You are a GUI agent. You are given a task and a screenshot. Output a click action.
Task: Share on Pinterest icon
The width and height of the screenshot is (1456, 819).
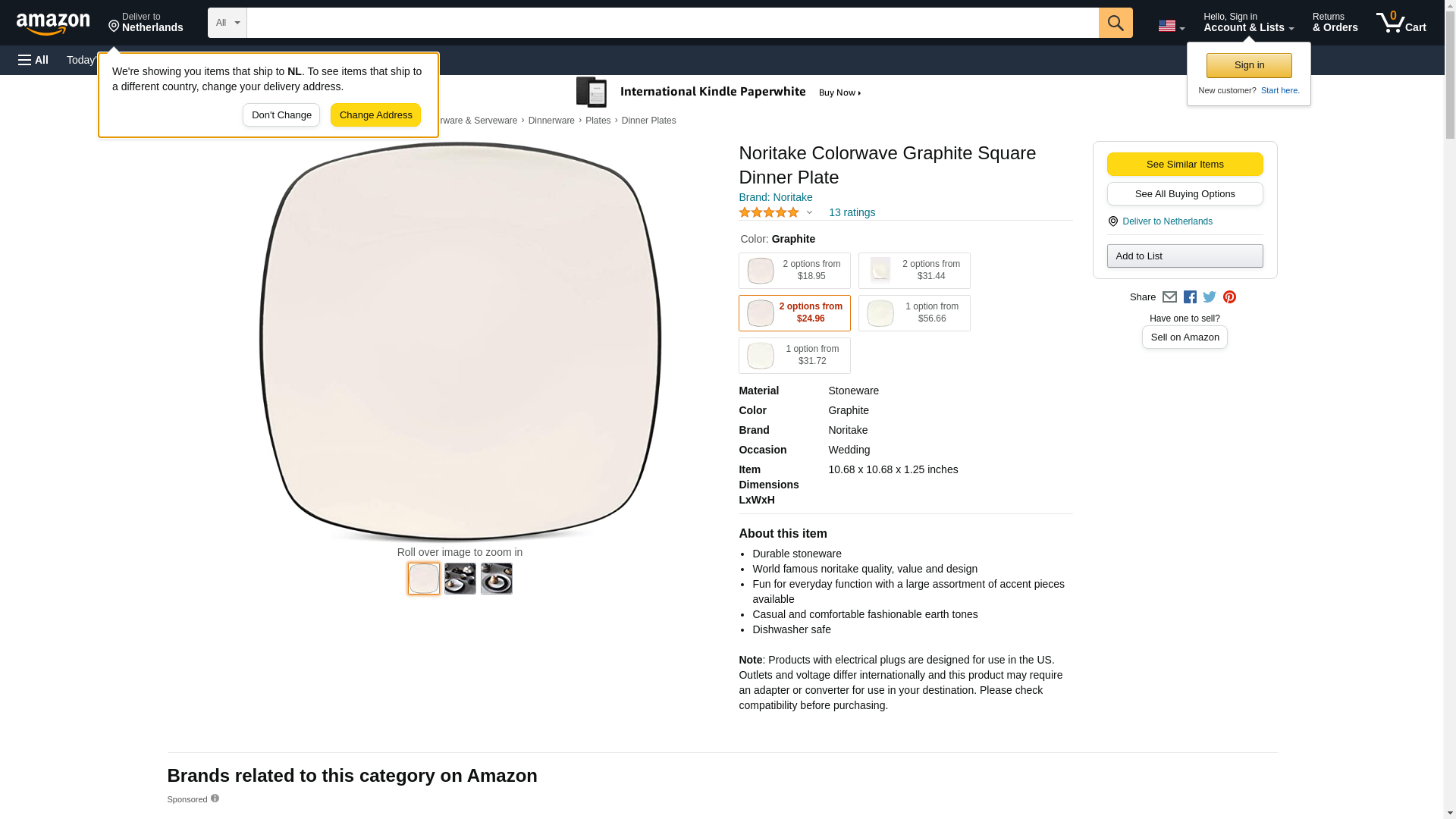point(1229,297)
